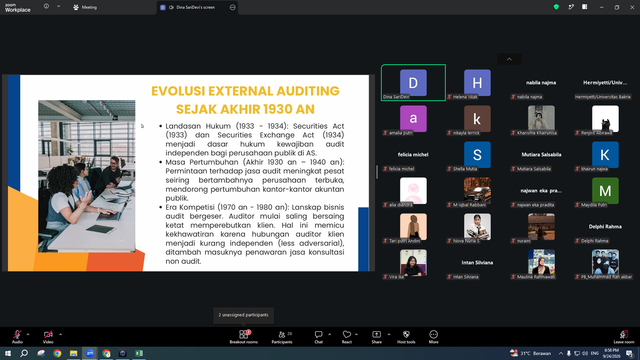Open Host tools shield
Screen dimensions: 640x360
(x=406, y=337)
